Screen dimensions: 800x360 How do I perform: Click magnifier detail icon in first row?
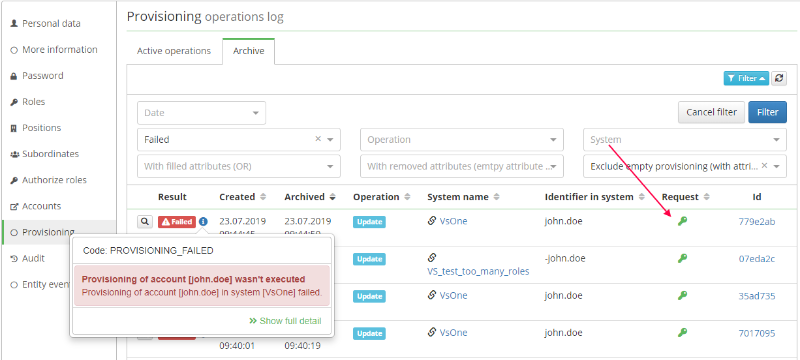[x=145, y=222]
